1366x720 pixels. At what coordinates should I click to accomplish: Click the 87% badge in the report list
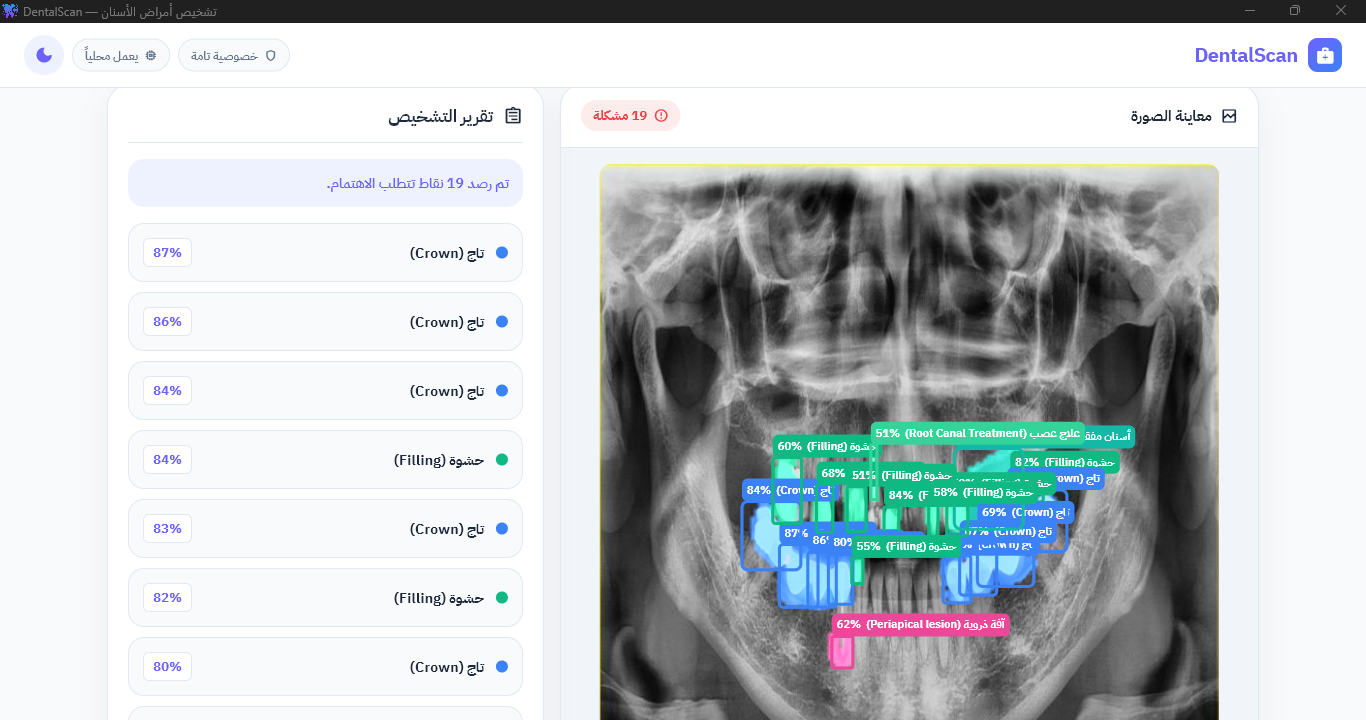167,253
